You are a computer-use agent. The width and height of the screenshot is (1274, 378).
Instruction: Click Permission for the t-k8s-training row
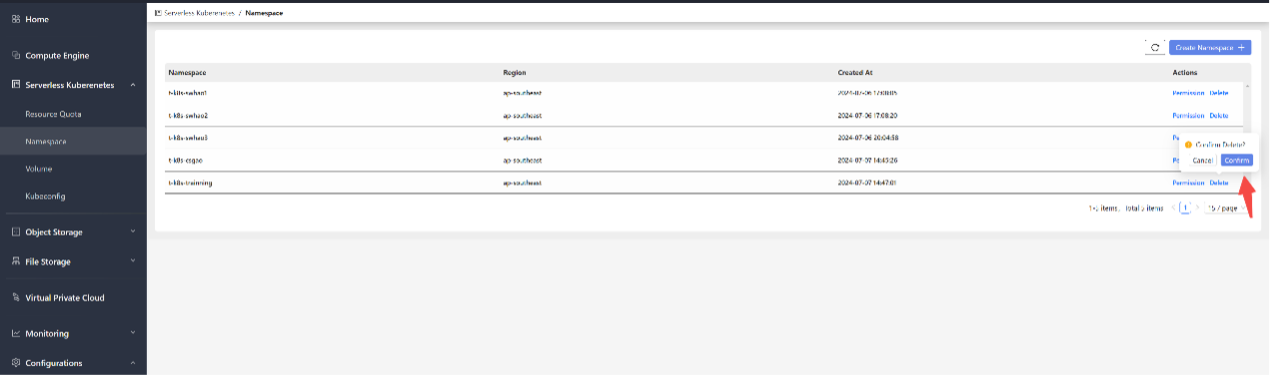tap(1188, 183)
